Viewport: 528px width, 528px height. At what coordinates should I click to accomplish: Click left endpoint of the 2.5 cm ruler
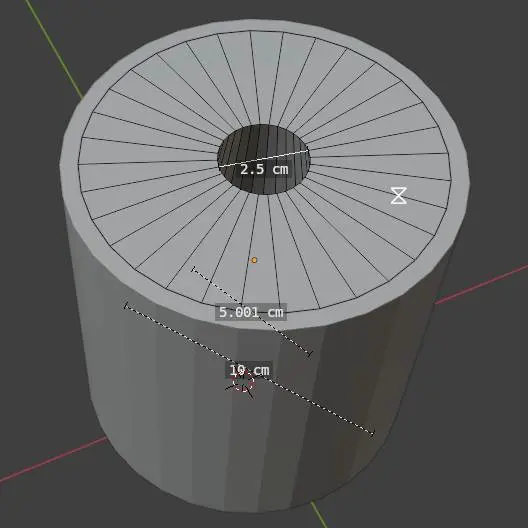coord(219,166)
